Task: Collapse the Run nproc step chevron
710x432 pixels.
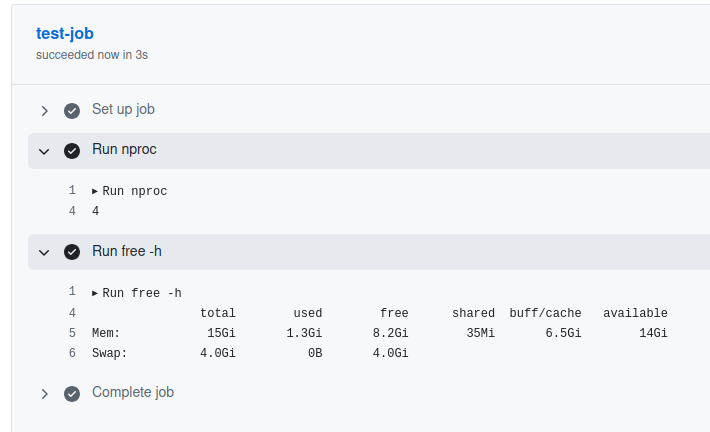Action: click(44, 151)
